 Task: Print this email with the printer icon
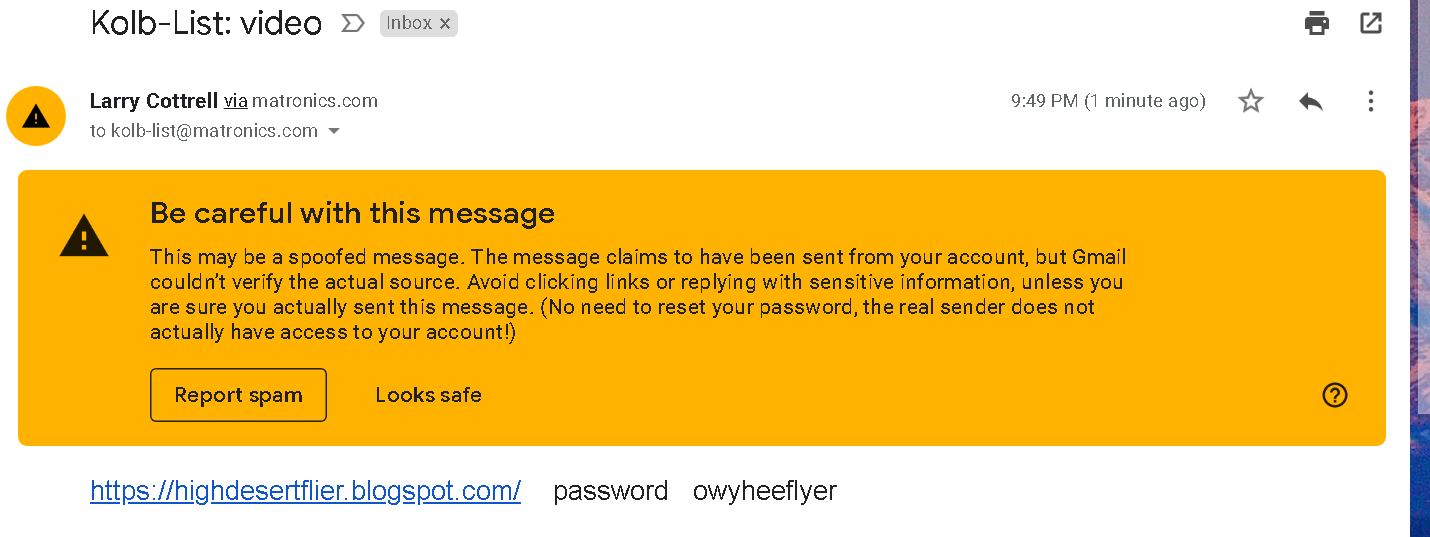(1317, 23)
